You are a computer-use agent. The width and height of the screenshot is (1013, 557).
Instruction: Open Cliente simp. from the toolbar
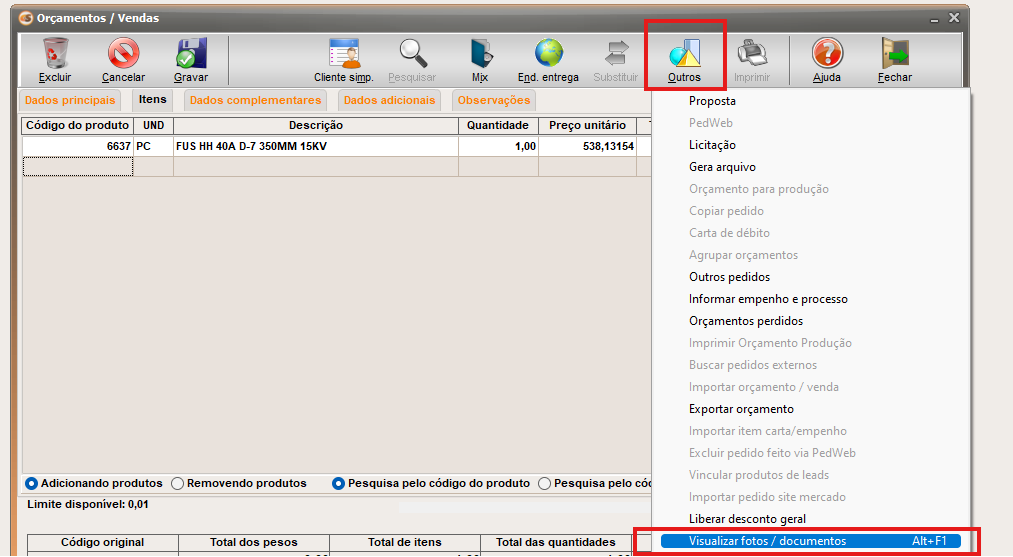[x=343, y=53]
